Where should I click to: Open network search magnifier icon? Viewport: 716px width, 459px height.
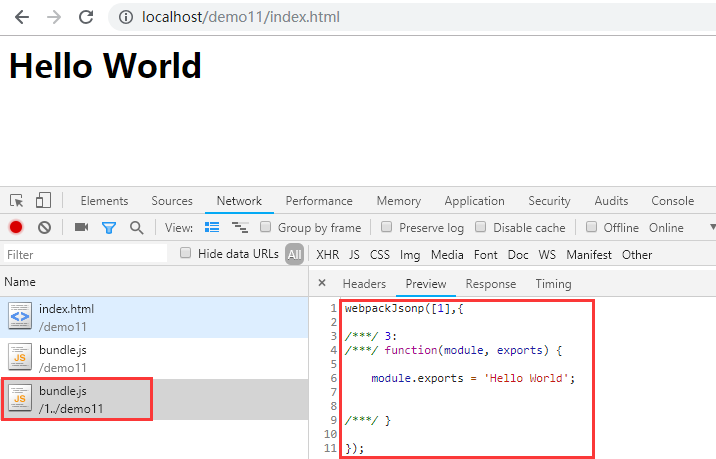pyautogui.click(x=137, y=227)
